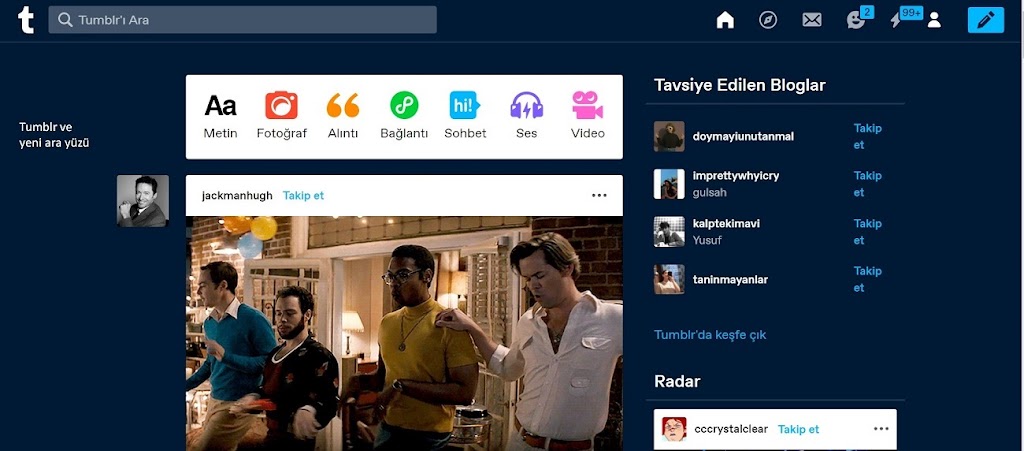Image resolution: width=1024 pixels, height=451 pixels.
Task: Open the Explore compass icon
Action: click(x=768, y=20)
